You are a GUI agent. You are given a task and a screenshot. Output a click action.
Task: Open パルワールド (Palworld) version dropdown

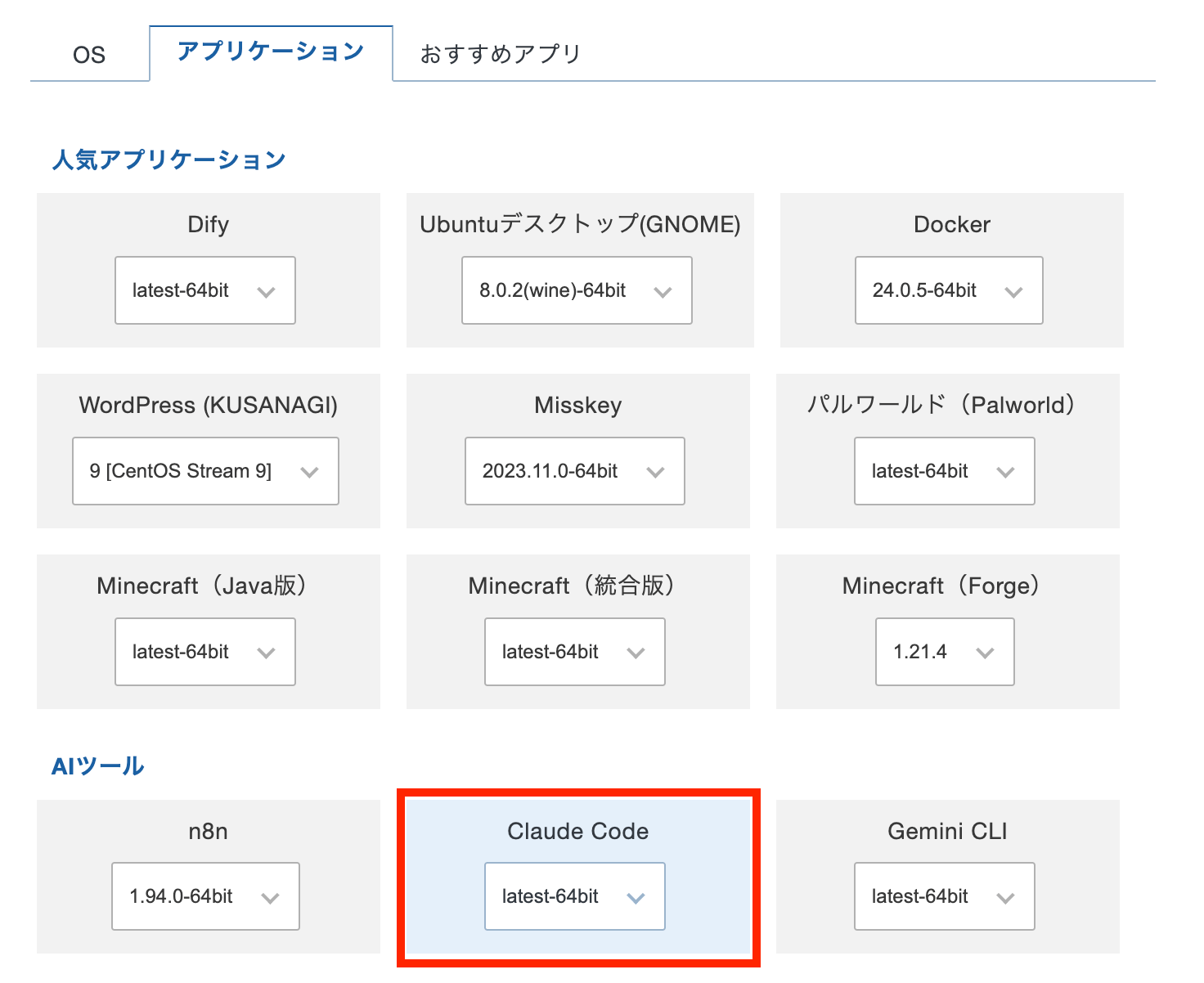pos(945,471)
